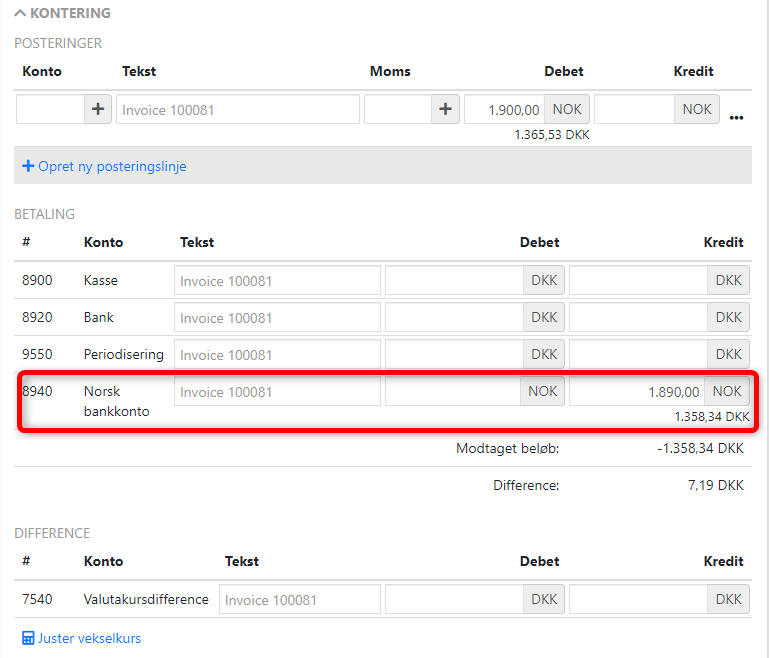Click Norsk bankkonto Kredit field showing 1.890,00
This screenshot has width=771, height=658.
tap(637, 392)
